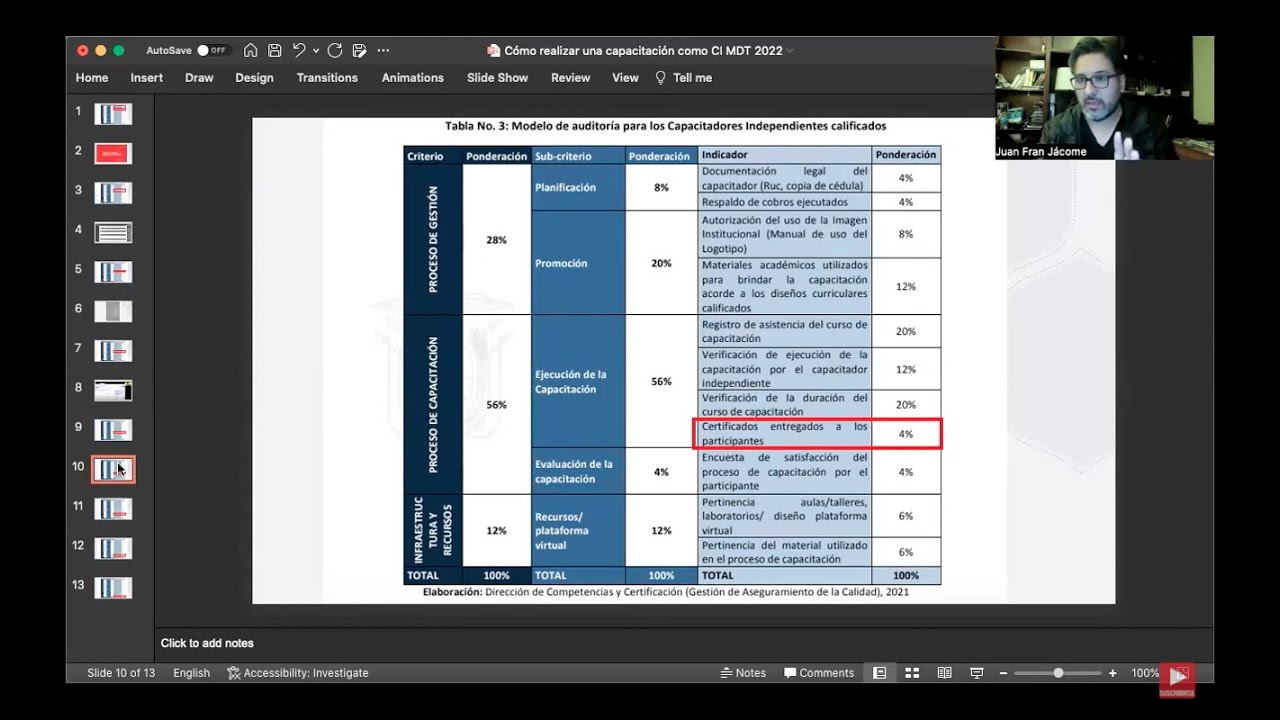This screenshot has height=720, width=1280.
Task: Change the English language setting in status bar
Action: pyautogui.click(x=191, y=673)
